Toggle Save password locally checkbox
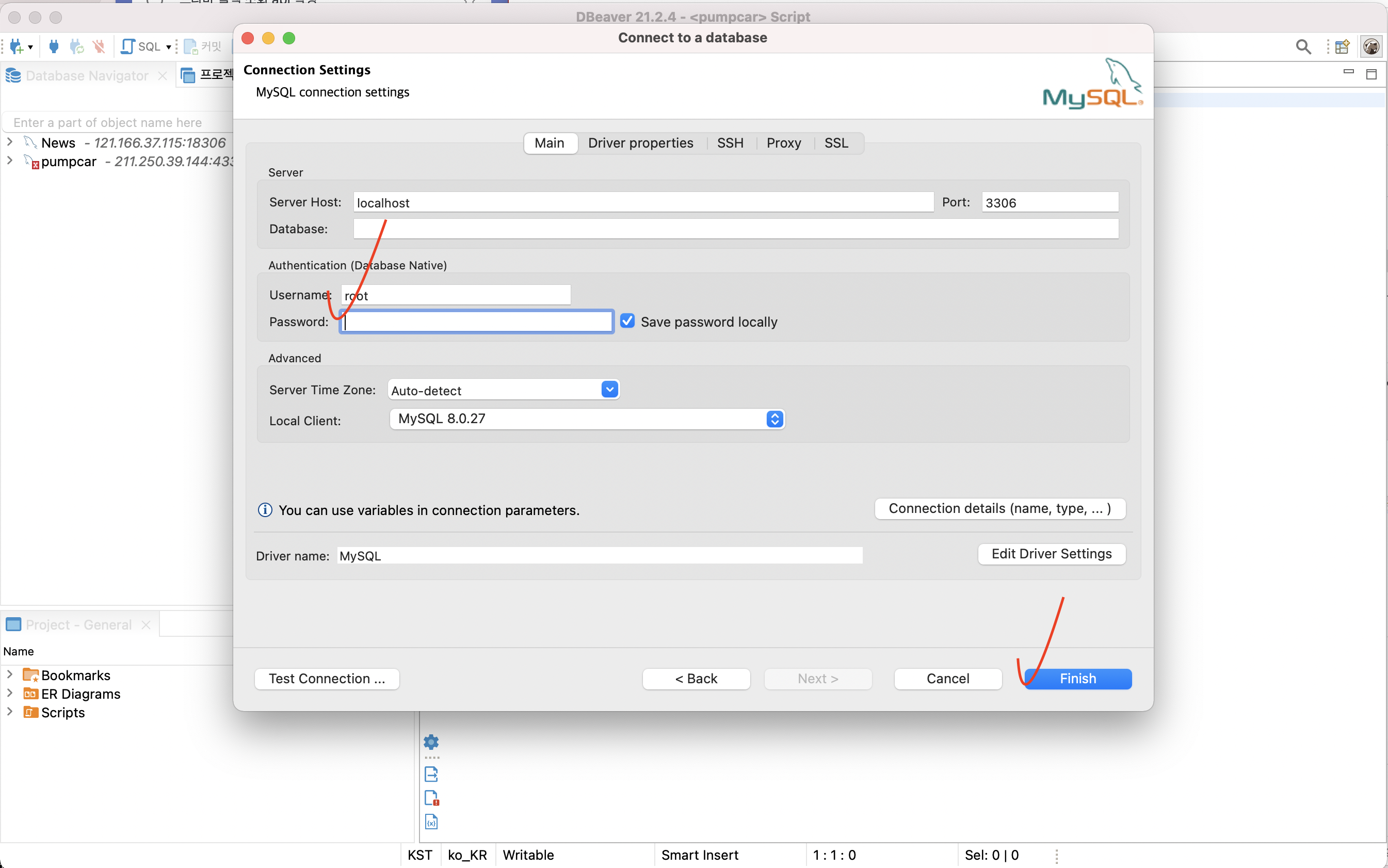 coord(626,321)
